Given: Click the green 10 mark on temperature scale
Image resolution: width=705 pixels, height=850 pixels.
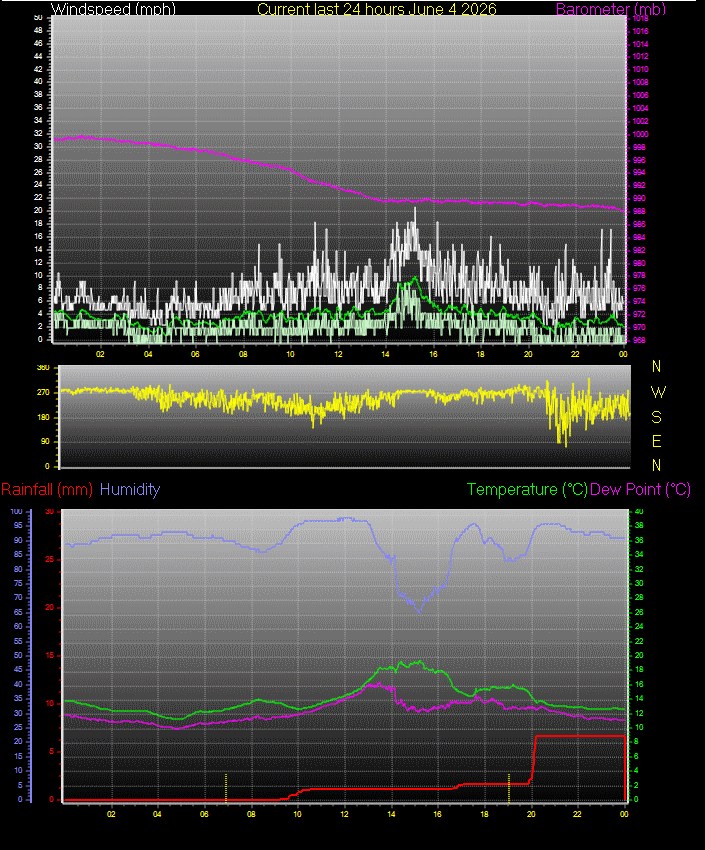Looking at the screenshot, I should click(x=639, y=727).
